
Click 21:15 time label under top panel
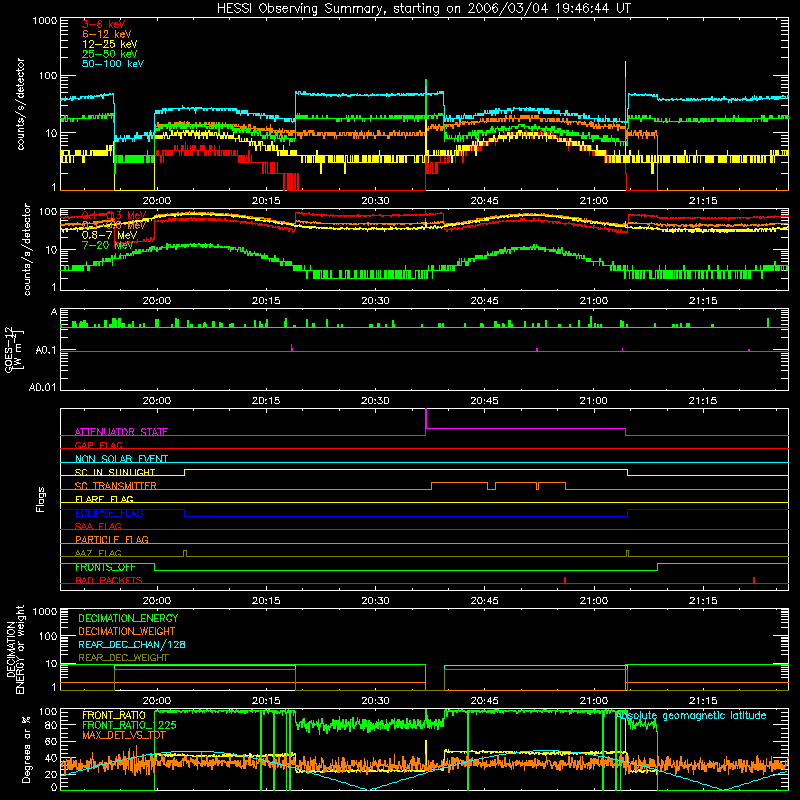(x=703, y=201)
